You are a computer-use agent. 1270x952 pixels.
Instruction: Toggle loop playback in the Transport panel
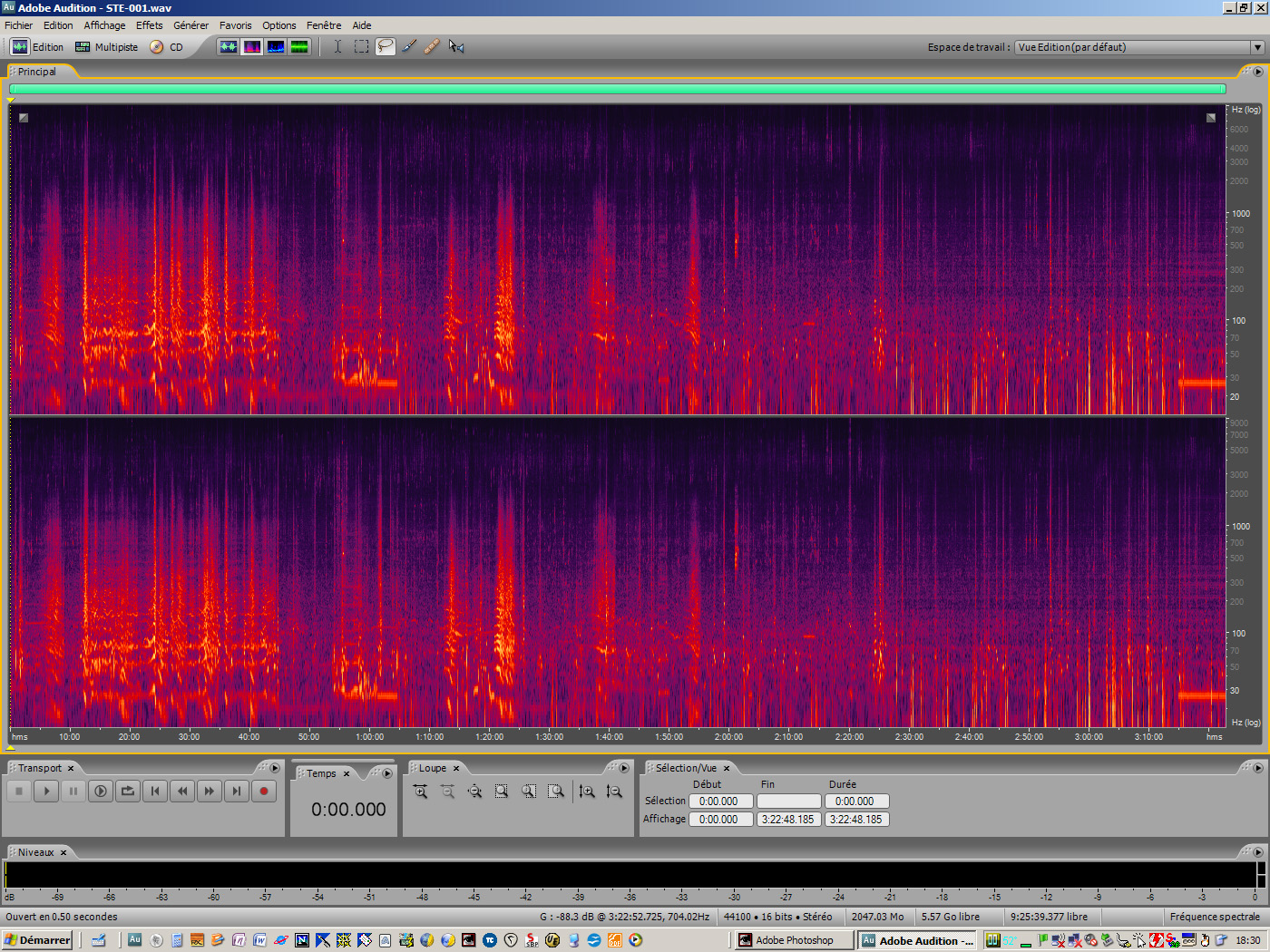pos(127,791)
